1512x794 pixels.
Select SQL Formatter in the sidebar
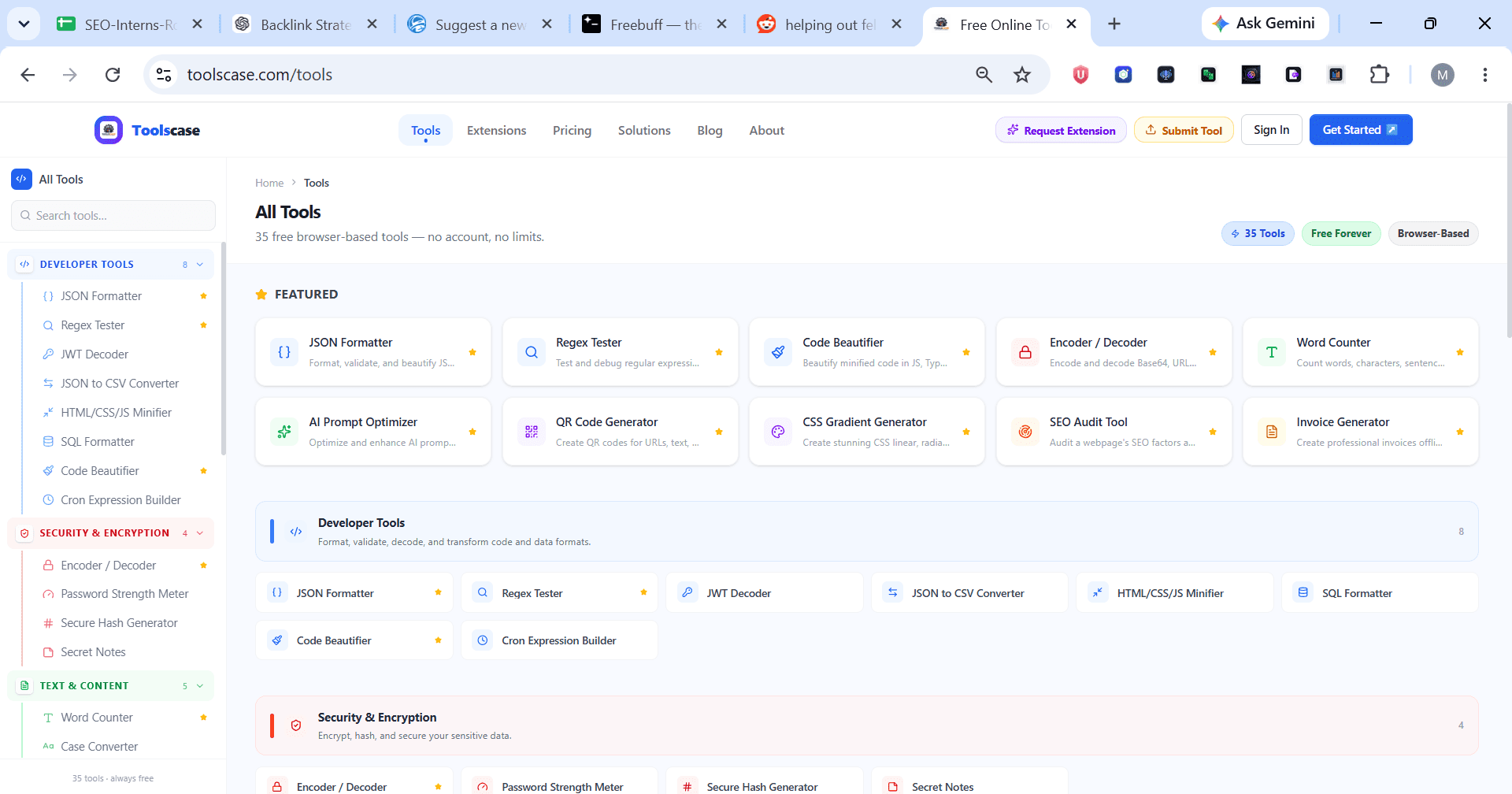(x=98, y=442)
